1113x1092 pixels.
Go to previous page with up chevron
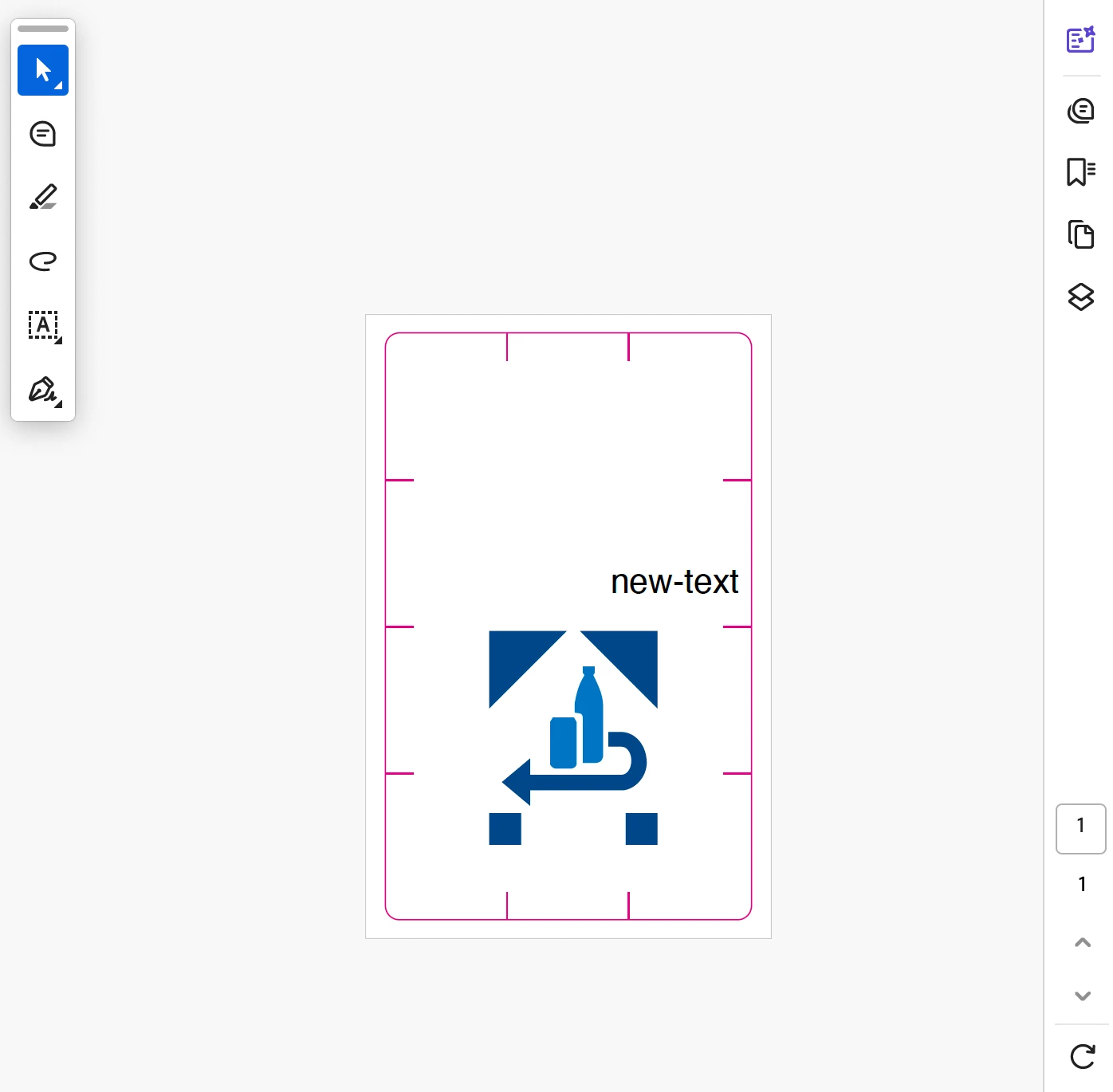(x=1082, y=943)
